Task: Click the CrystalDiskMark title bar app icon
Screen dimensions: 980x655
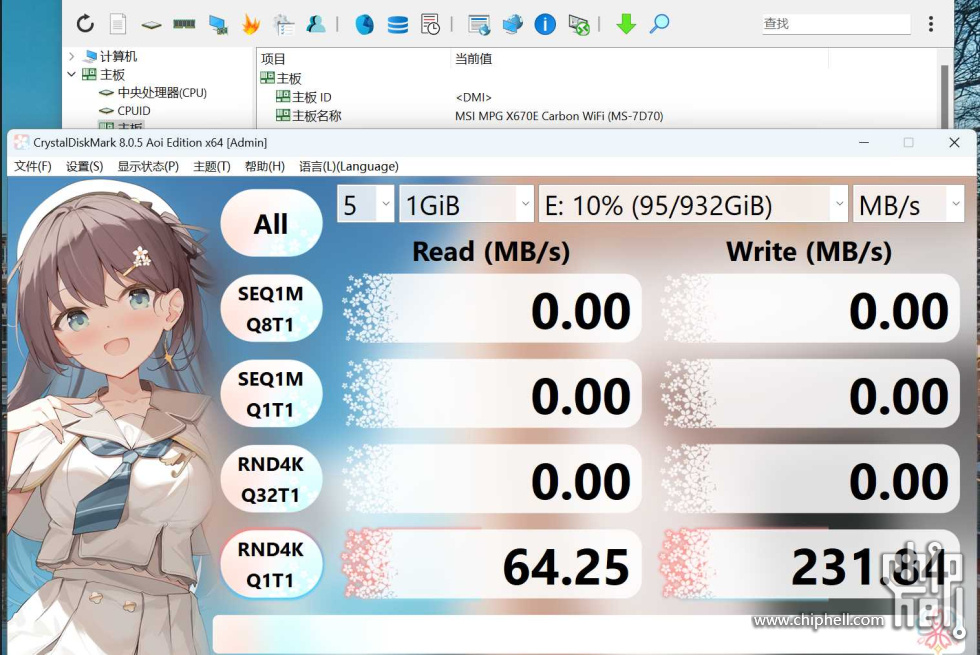Action: tap(21, 142)
